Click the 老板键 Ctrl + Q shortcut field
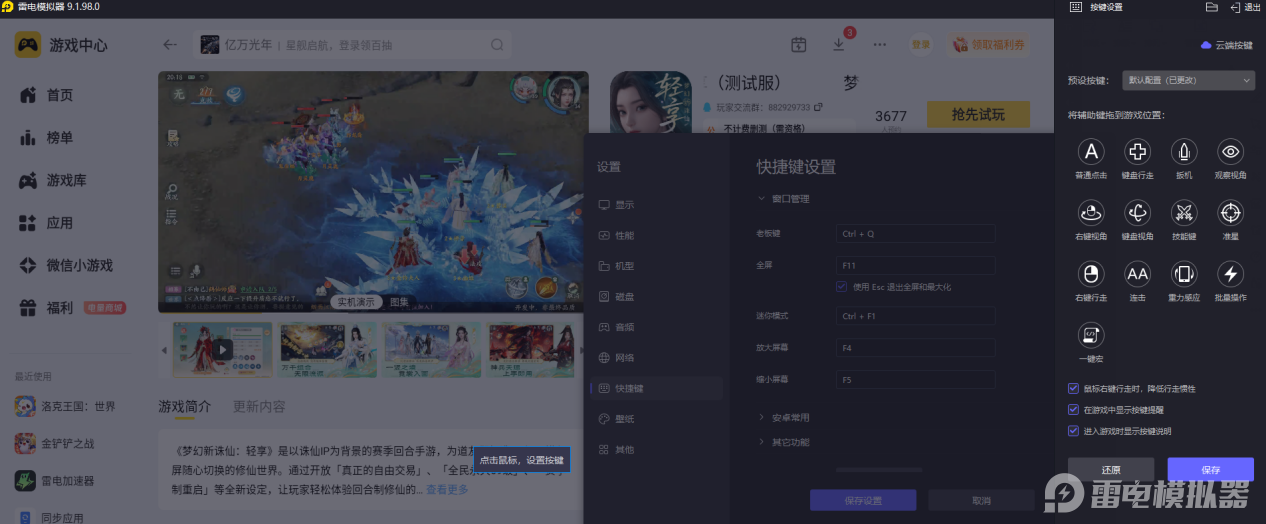1266x524 pixels. [x=916, y=234]
